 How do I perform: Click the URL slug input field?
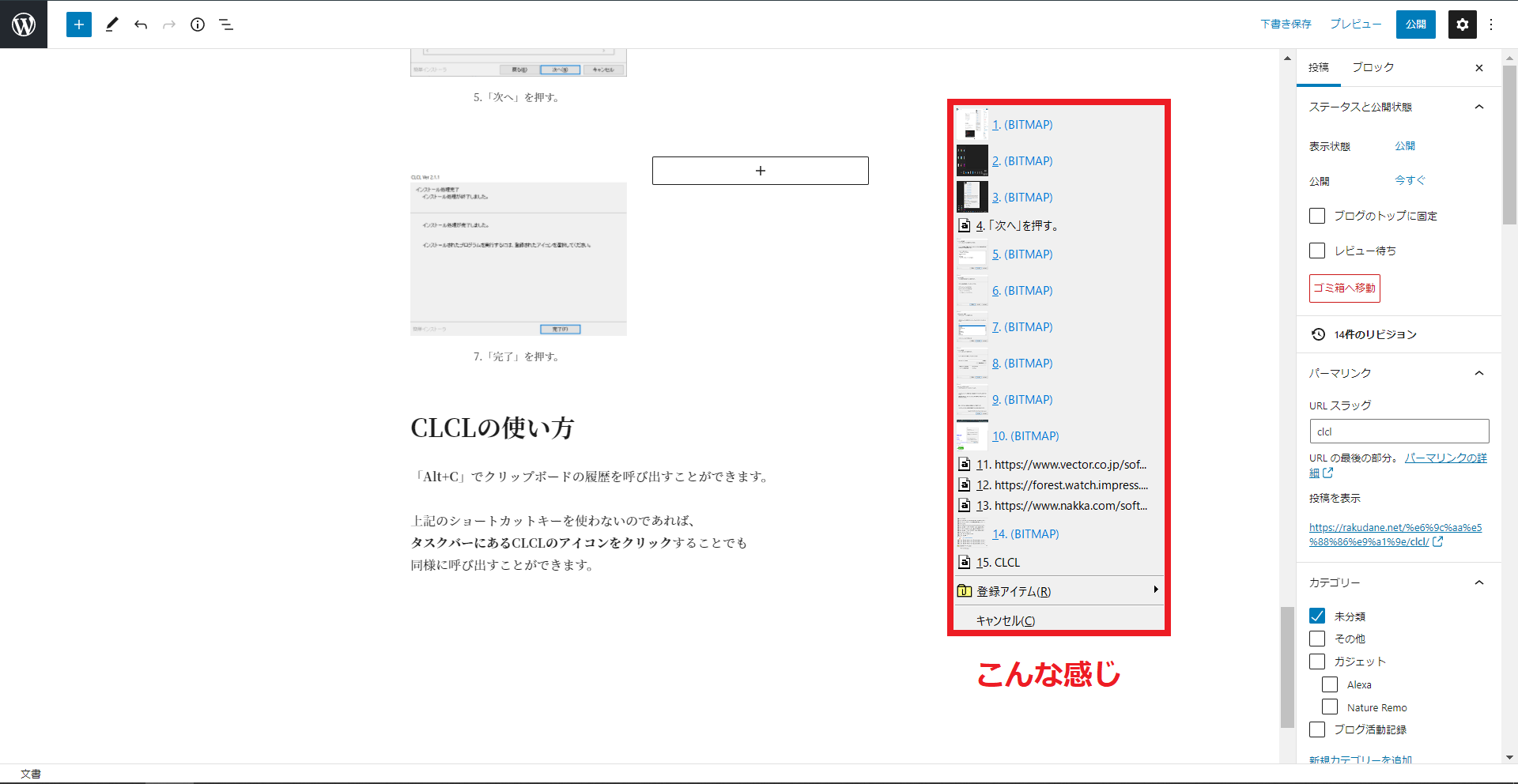[x=1399, y=432]
